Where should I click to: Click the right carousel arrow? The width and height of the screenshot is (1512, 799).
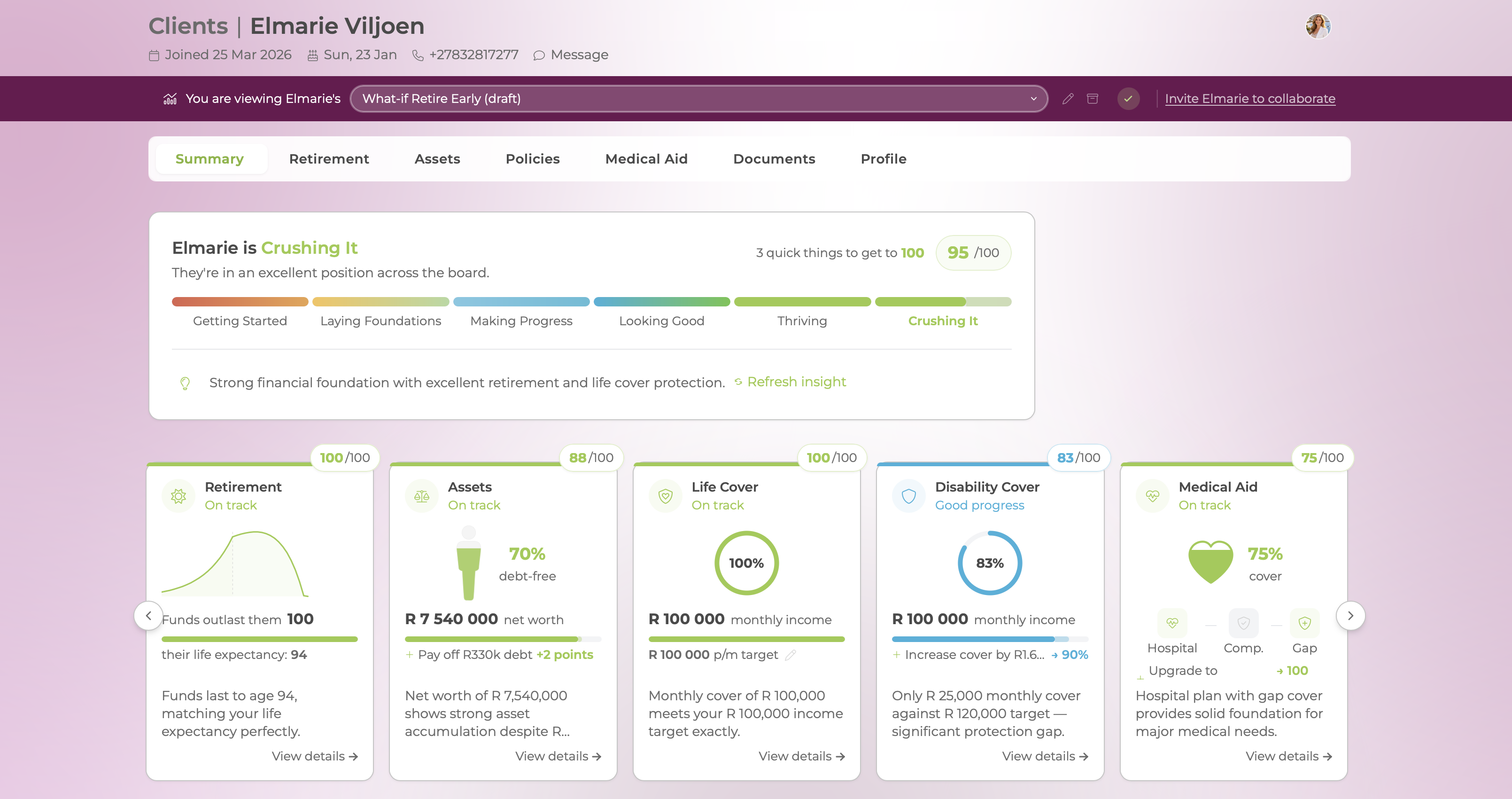pos(1350,616)
